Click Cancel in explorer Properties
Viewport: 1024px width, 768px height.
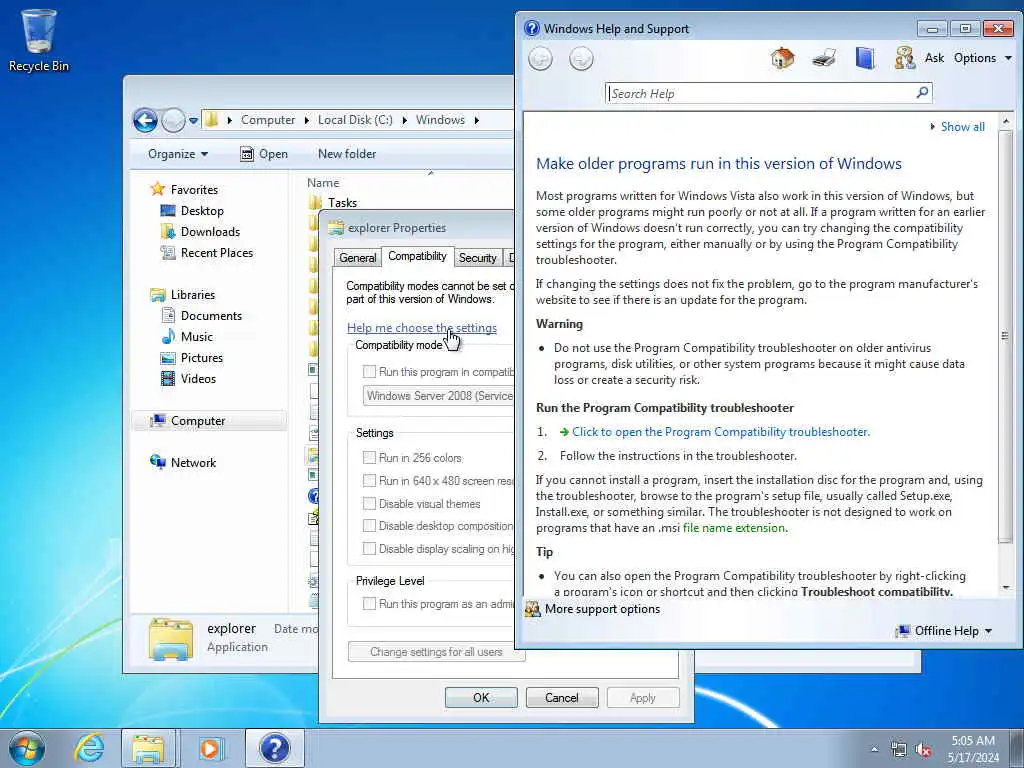point(562,697)
